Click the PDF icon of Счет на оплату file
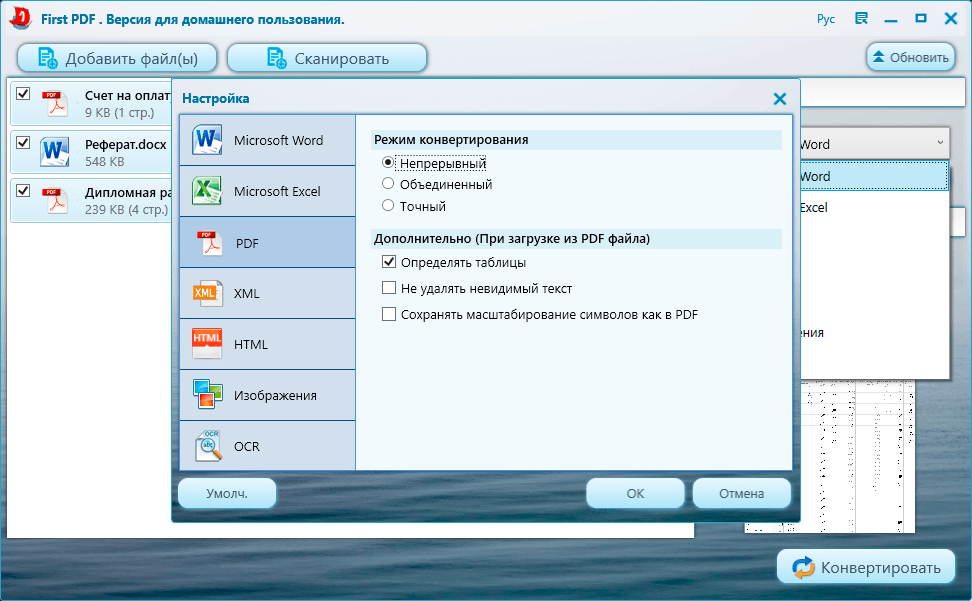Image resolution: width=972 pixels, height=601 pixels. point(55,104)
